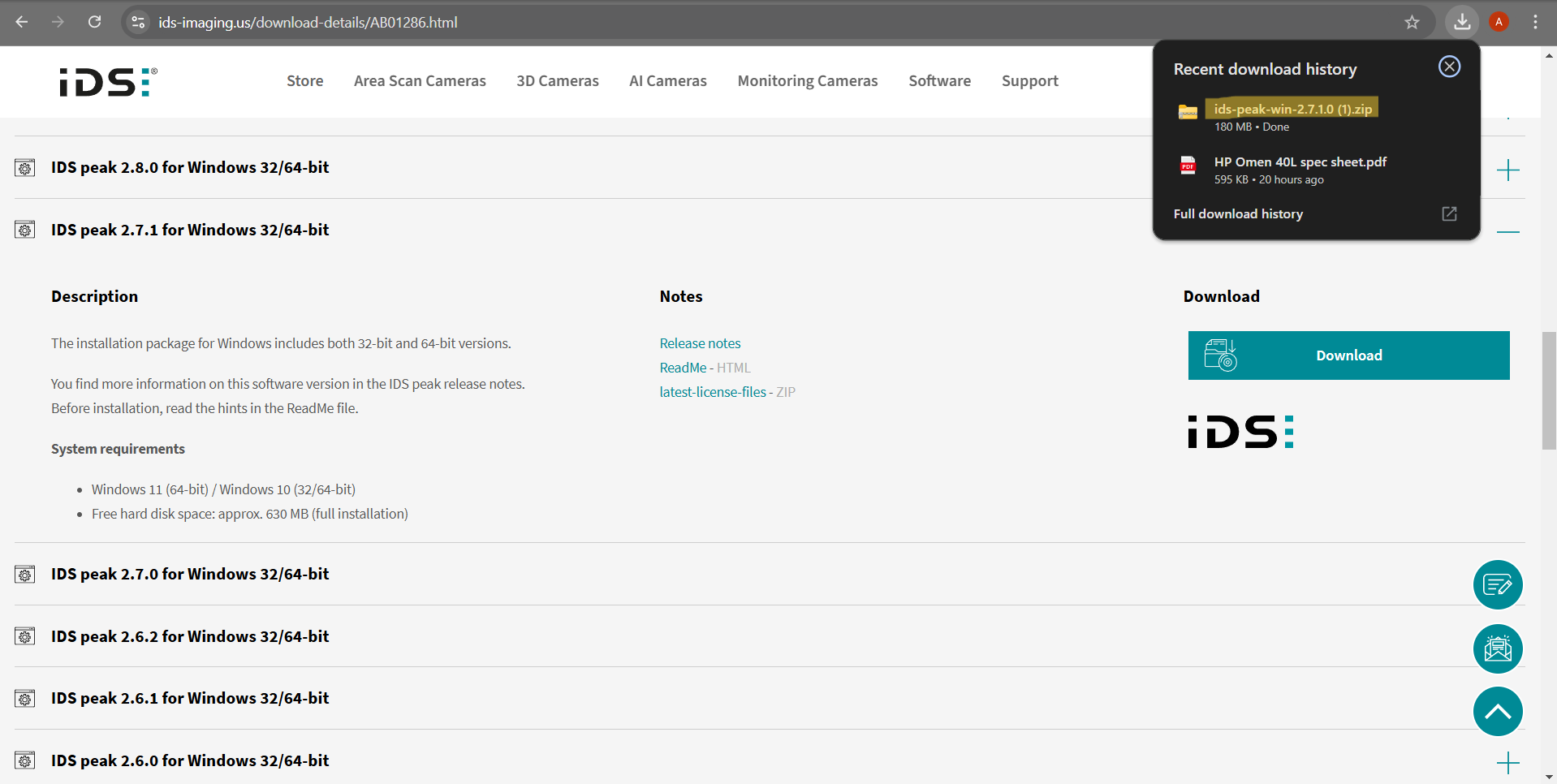Click the browser downloads toolbar icon

point(1462,22)
